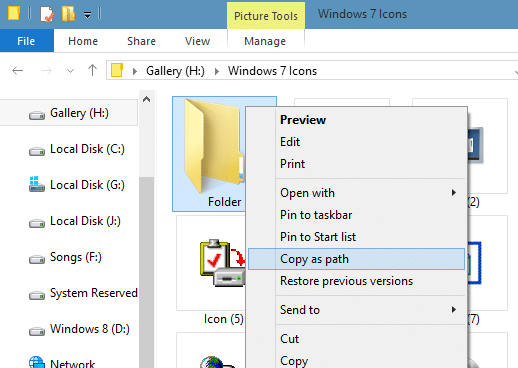Open the File tab

pos(26,41)
